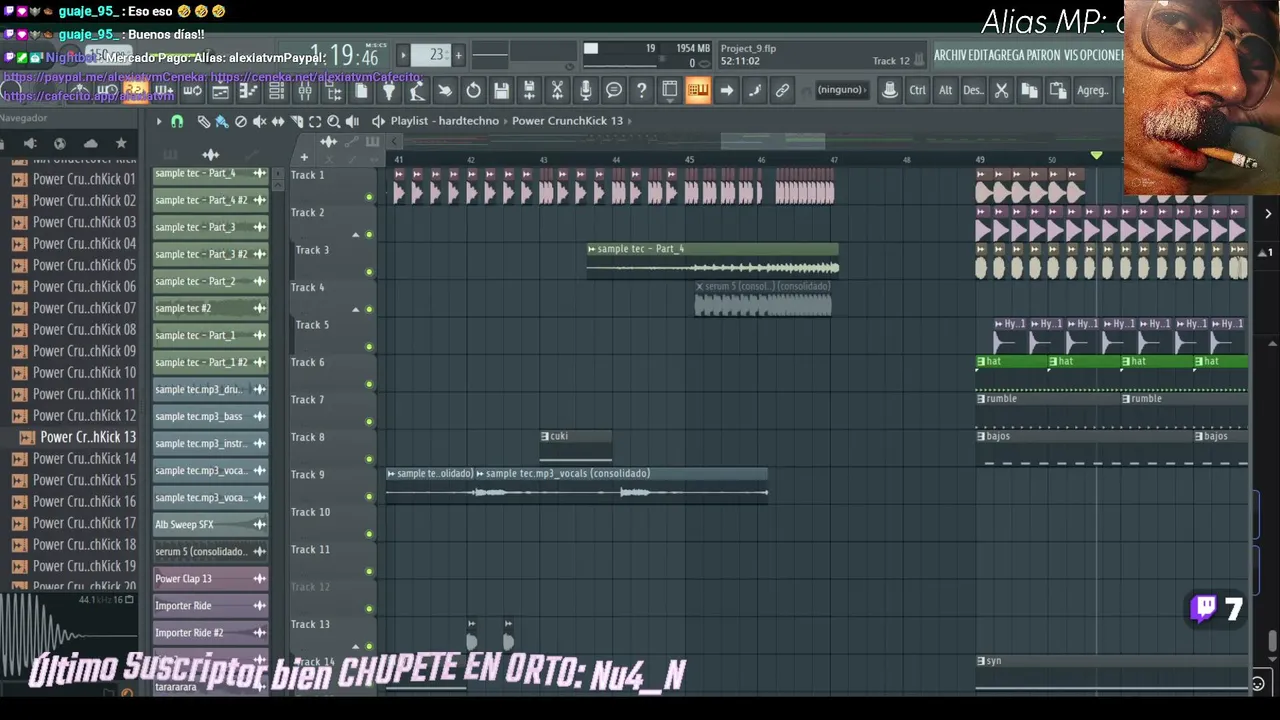The image size is (1280, 720).
Task: Open the sample tec - Part_4 clip menu
Action: (592, 249)
